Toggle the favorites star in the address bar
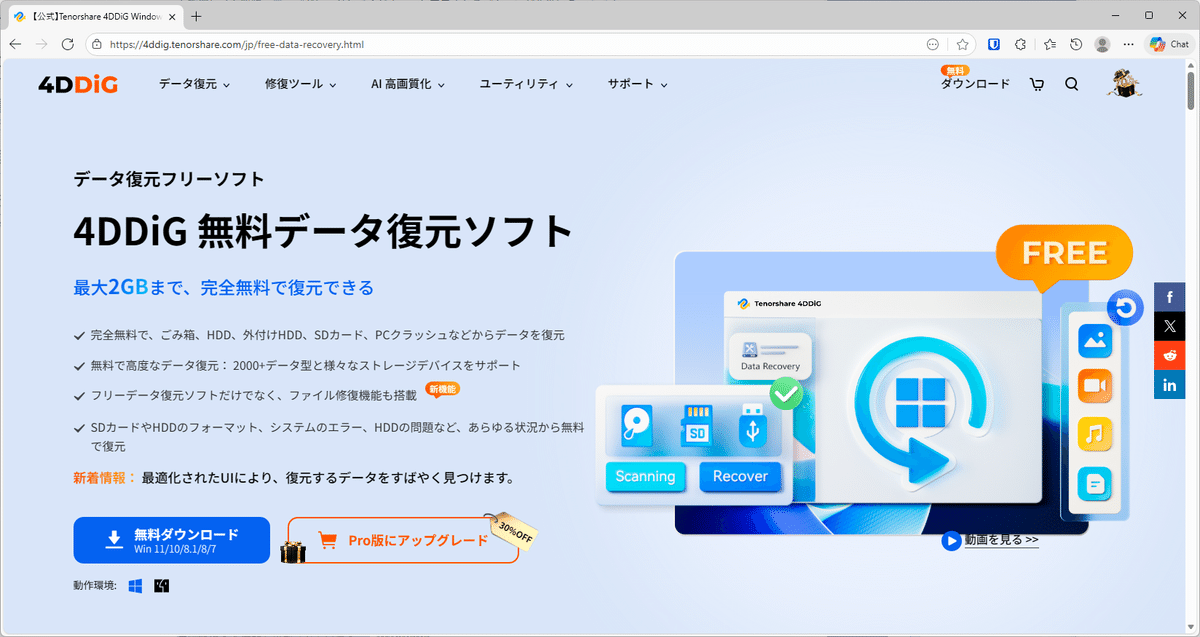 [x=960, y=44]
